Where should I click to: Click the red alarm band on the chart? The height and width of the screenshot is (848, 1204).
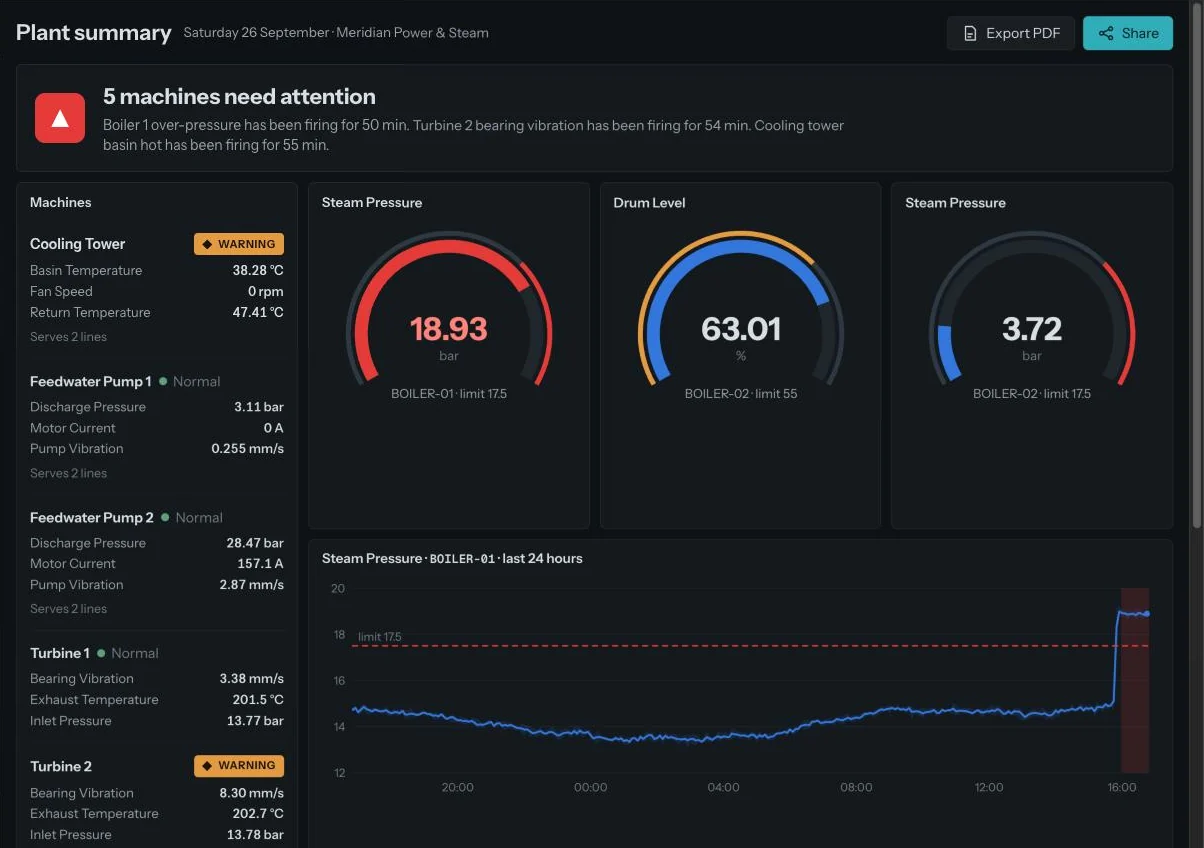(1135, 680)
